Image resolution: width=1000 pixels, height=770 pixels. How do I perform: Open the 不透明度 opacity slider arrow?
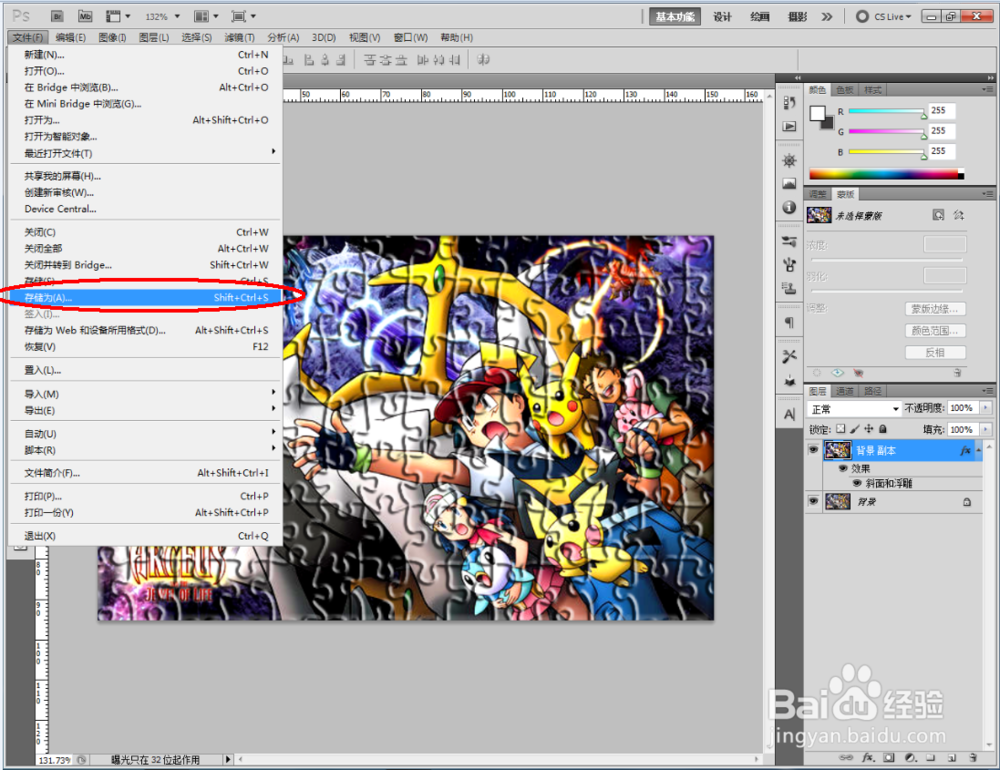tap(987, 408)
